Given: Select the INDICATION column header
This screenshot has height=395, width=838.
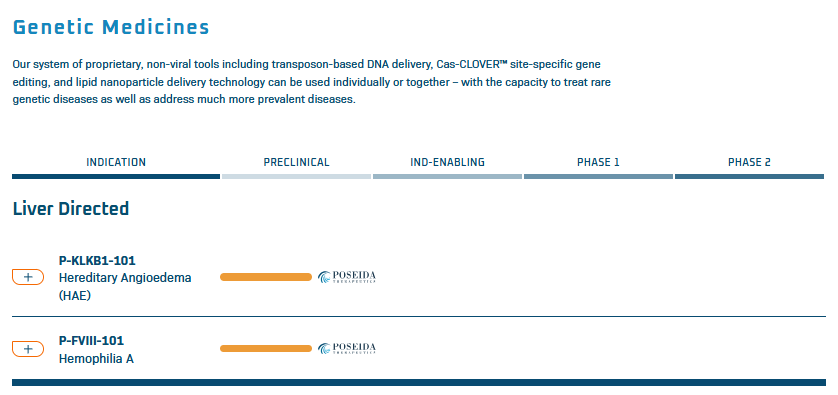Looking at the screenshot, I should coord(116,162).
